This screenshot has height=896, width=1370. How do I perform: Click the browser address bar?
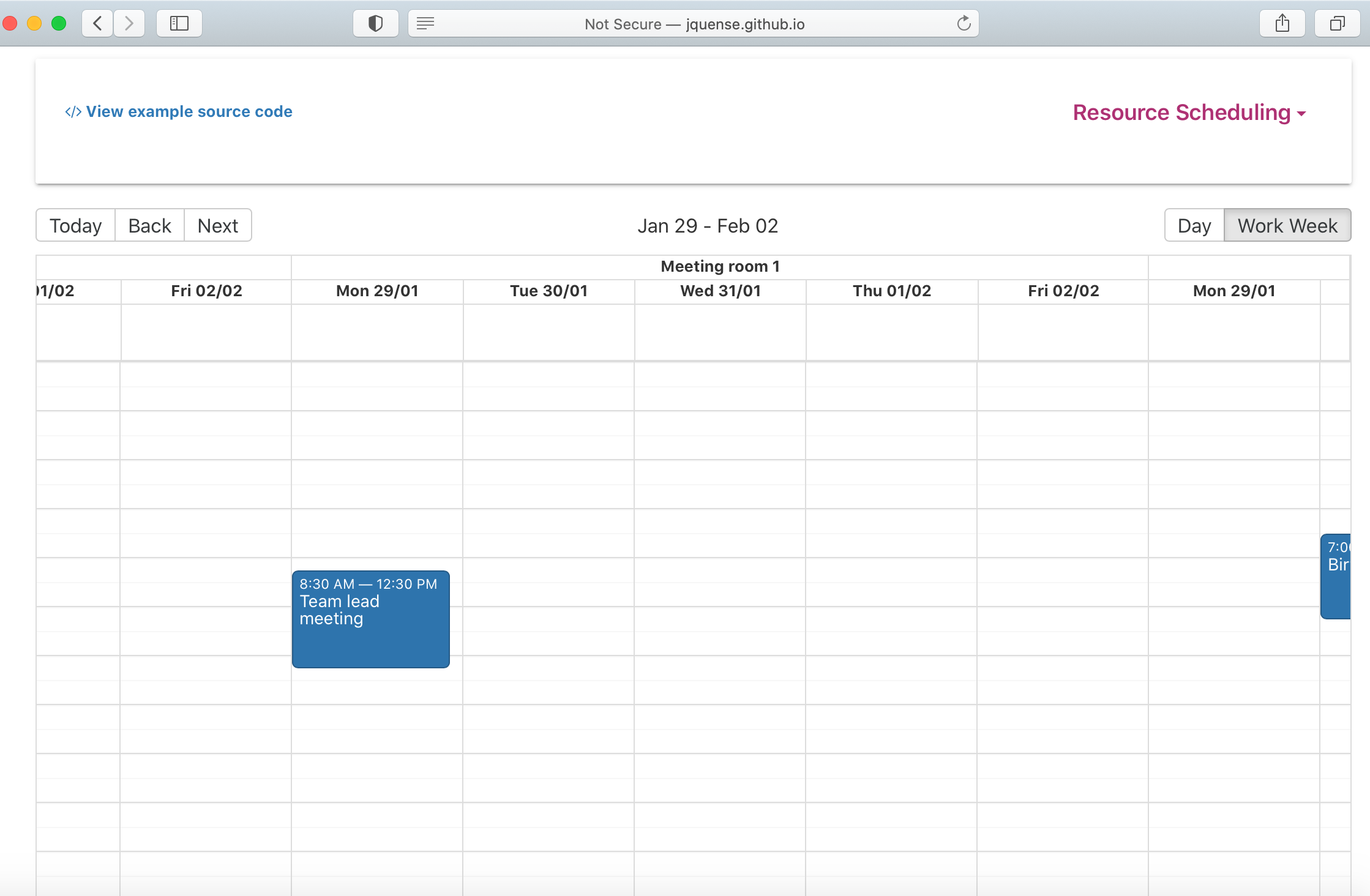[x=695, y=24]
